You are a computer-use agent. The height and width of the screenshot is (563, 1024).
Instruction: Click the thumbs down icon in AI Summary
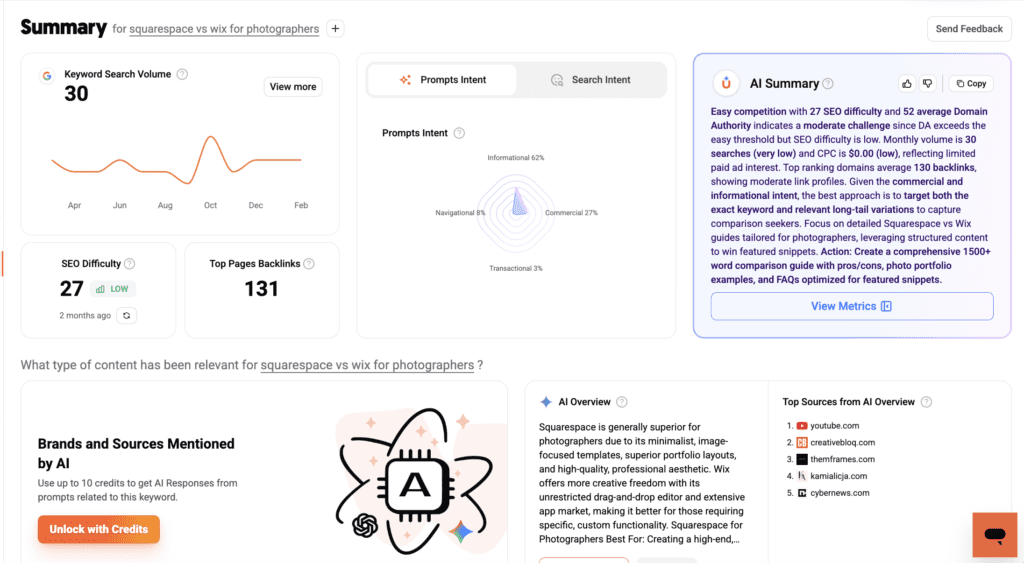click(927, 84)
